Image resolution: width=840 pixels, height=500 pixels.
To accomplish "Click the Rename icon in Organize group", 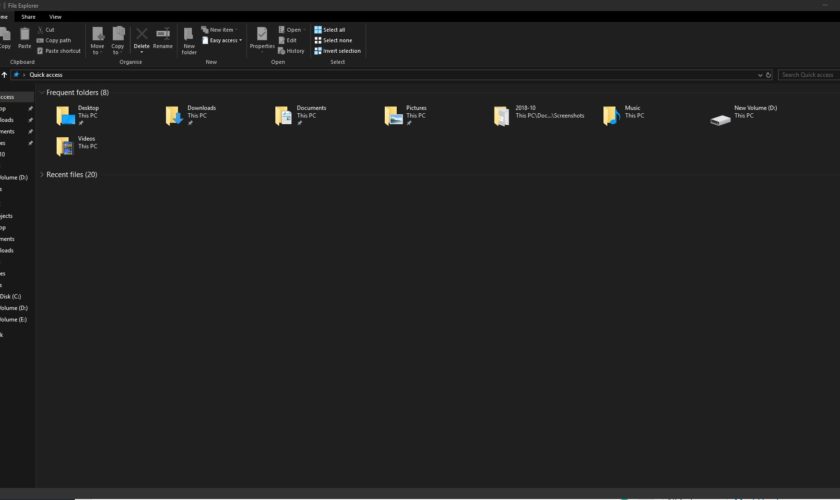I will [162, 36].
